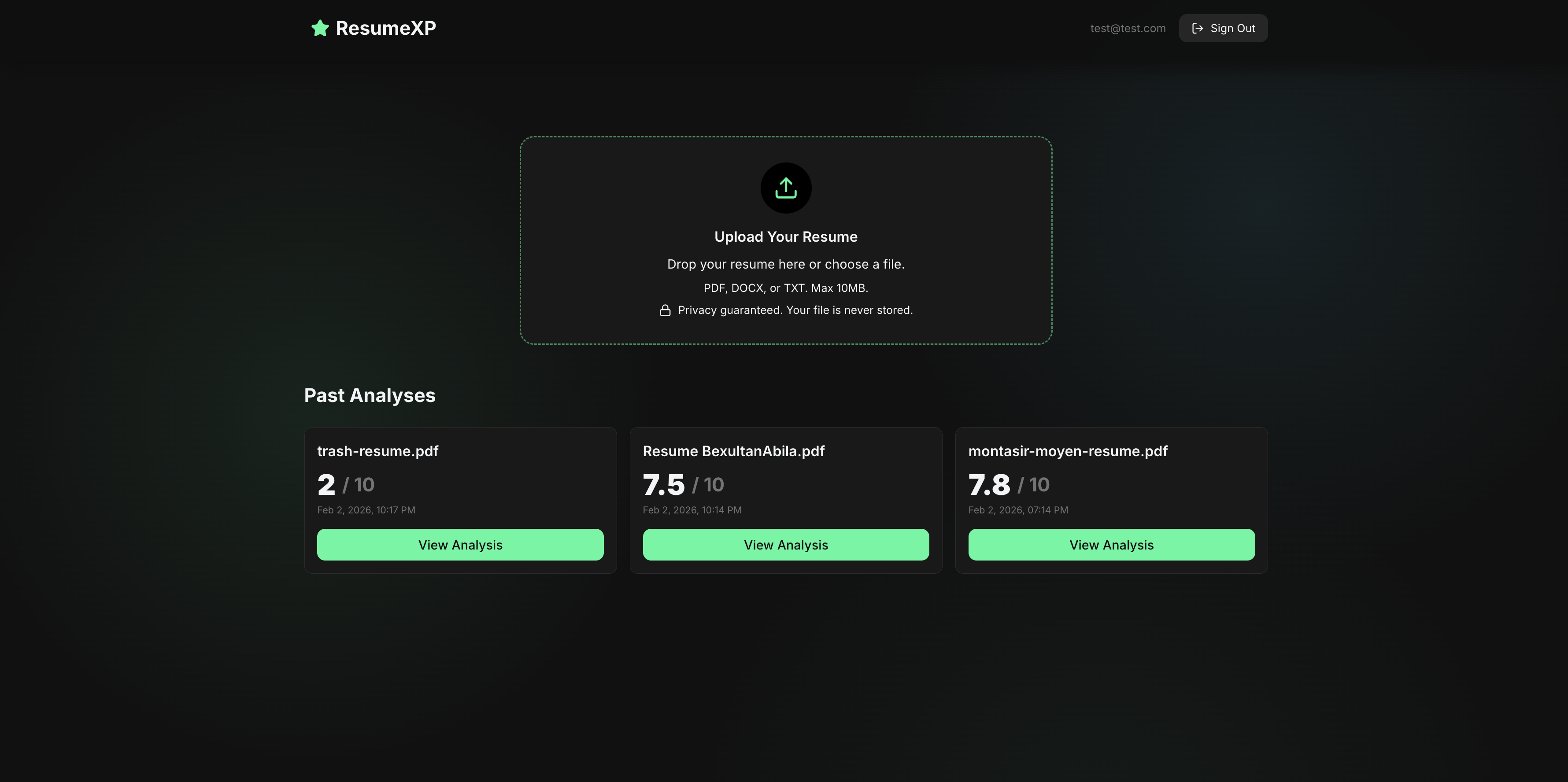This screenshot has height=782, width=1568.
Task: Click the 2 / 10 score
Action: 345,484
